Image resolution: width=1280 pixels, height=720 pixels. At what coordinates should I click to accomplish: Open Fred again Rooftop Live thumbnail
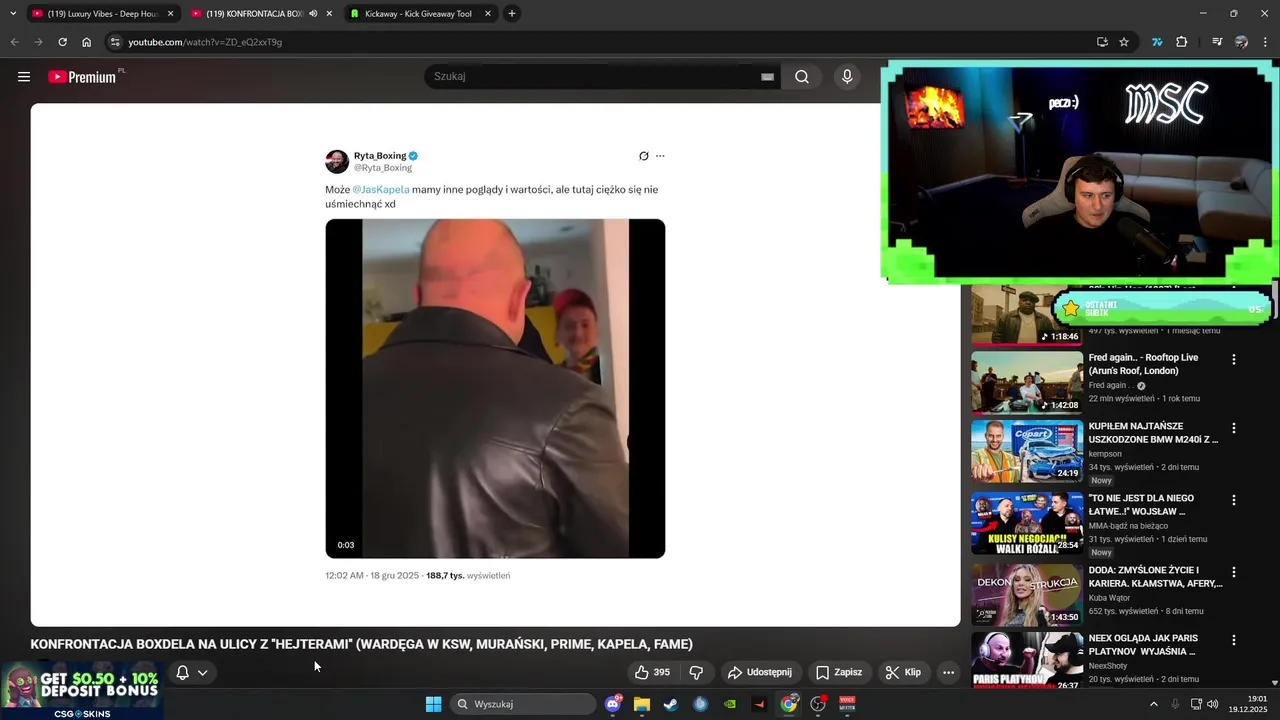pyautogui.click(x=1027, y=382)
